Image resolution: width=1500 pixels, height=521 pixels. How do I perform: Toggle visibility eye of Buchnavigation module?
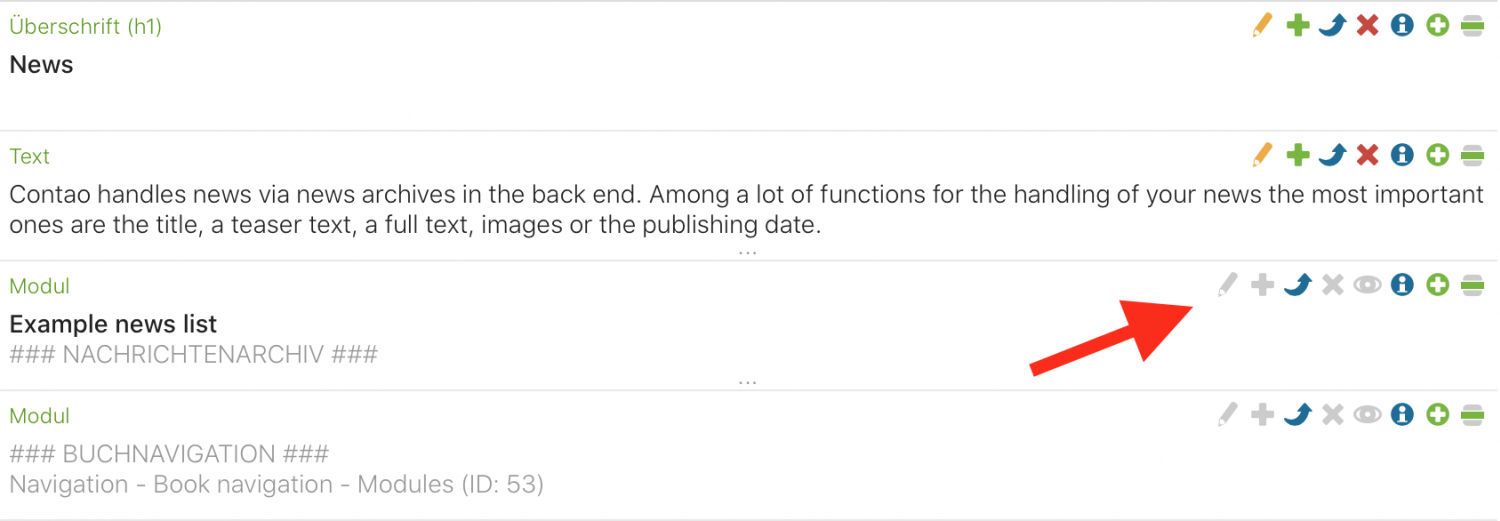(x=1368, y=414)
